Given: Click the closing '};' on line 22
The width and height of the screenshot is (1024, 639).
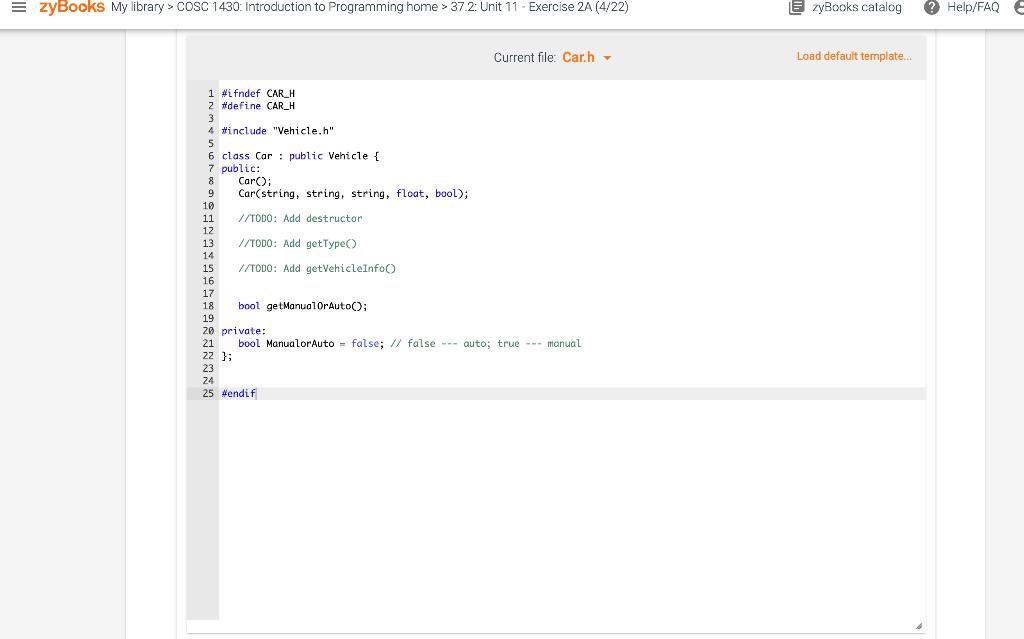Looking at the screenshot, I should pos(227,356).
